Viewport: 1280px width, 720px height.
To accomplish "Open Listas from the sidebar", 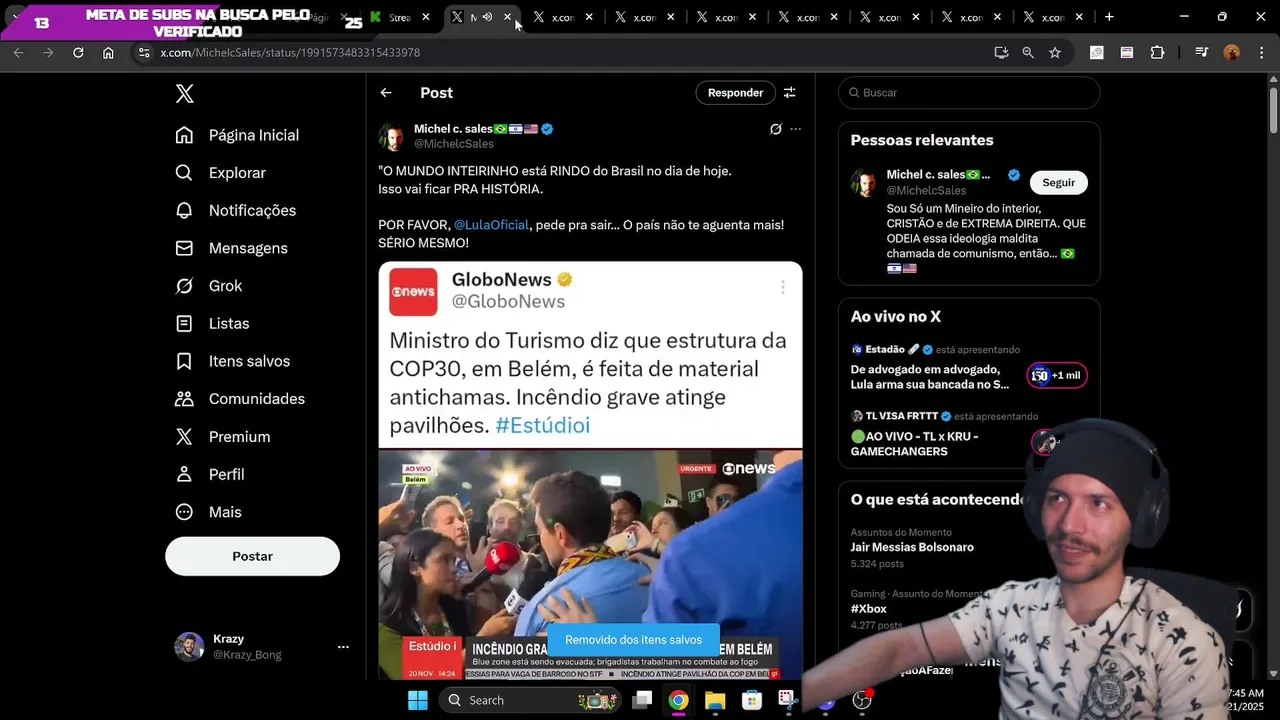I will (212, 323).
